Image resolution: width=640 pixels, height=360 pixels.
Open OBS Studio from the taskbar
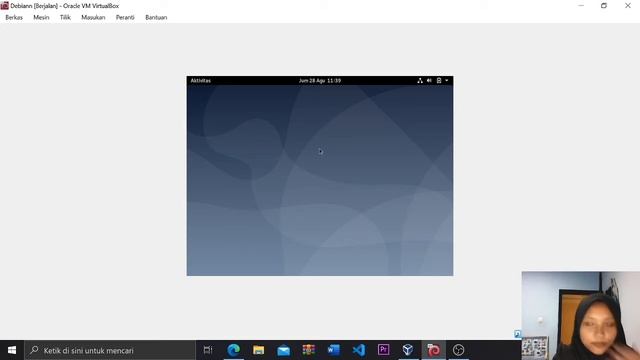(x=458, y=350)
